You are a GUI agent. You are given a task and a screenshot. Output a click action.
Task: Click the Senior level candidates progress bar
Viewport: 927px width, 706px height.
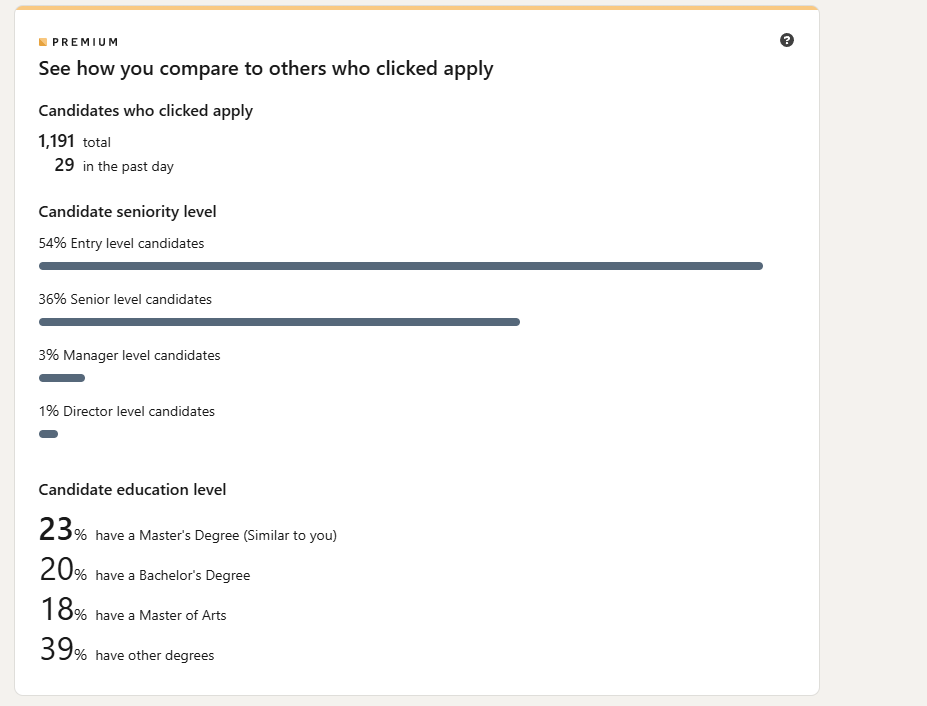(x=279, y=322)
